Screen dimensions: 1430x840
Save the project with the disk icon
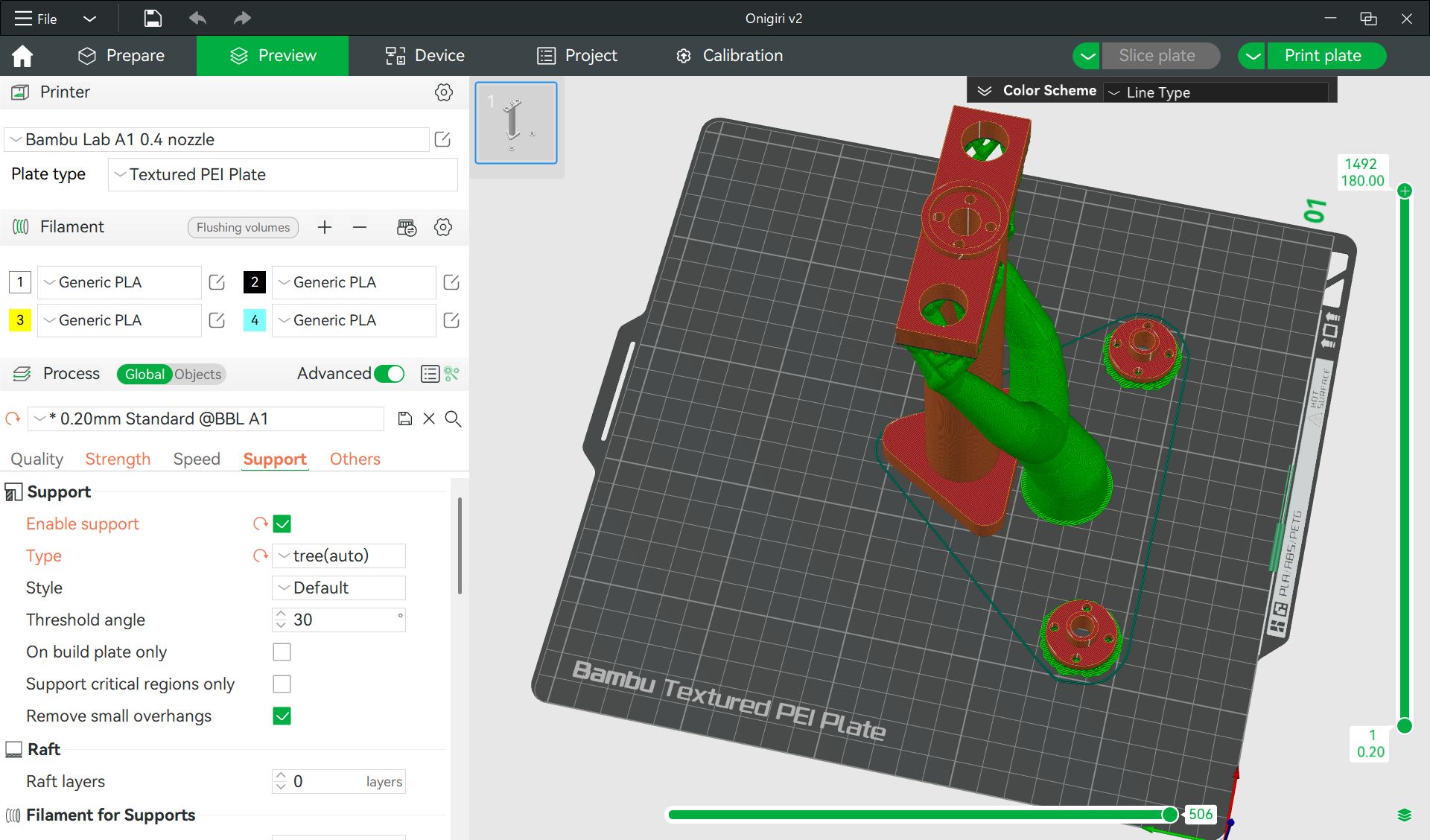coord(153,19)
